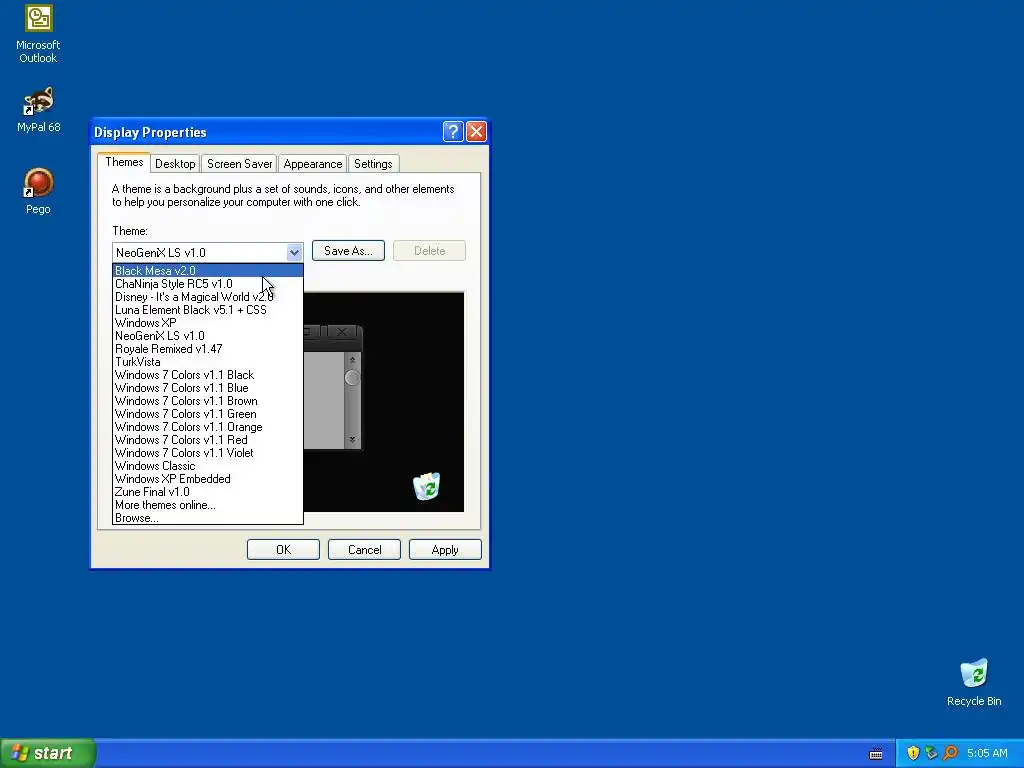Choose the Windows Classic theme
The height and width of the screenshot is (768, 1024).
[208, 466]
